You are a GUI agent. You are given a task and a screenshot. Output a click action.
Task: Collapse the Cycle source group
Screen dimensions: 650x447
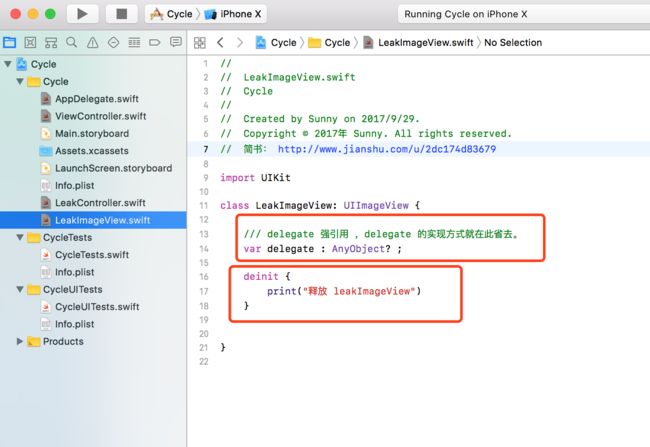coord(19,81)
